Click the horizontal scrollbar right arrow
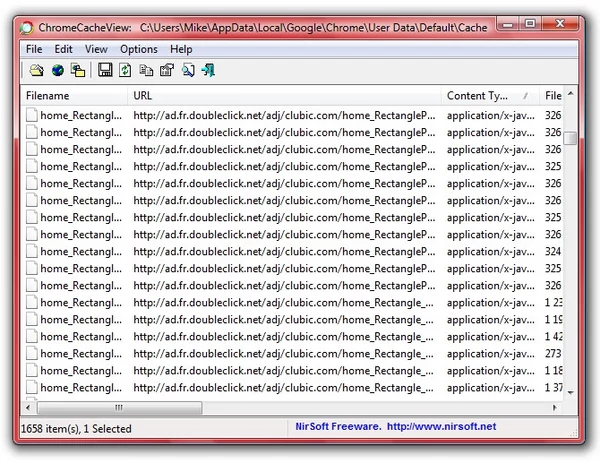The width and height of the screenshot is (600, 463). coord(555,408)
